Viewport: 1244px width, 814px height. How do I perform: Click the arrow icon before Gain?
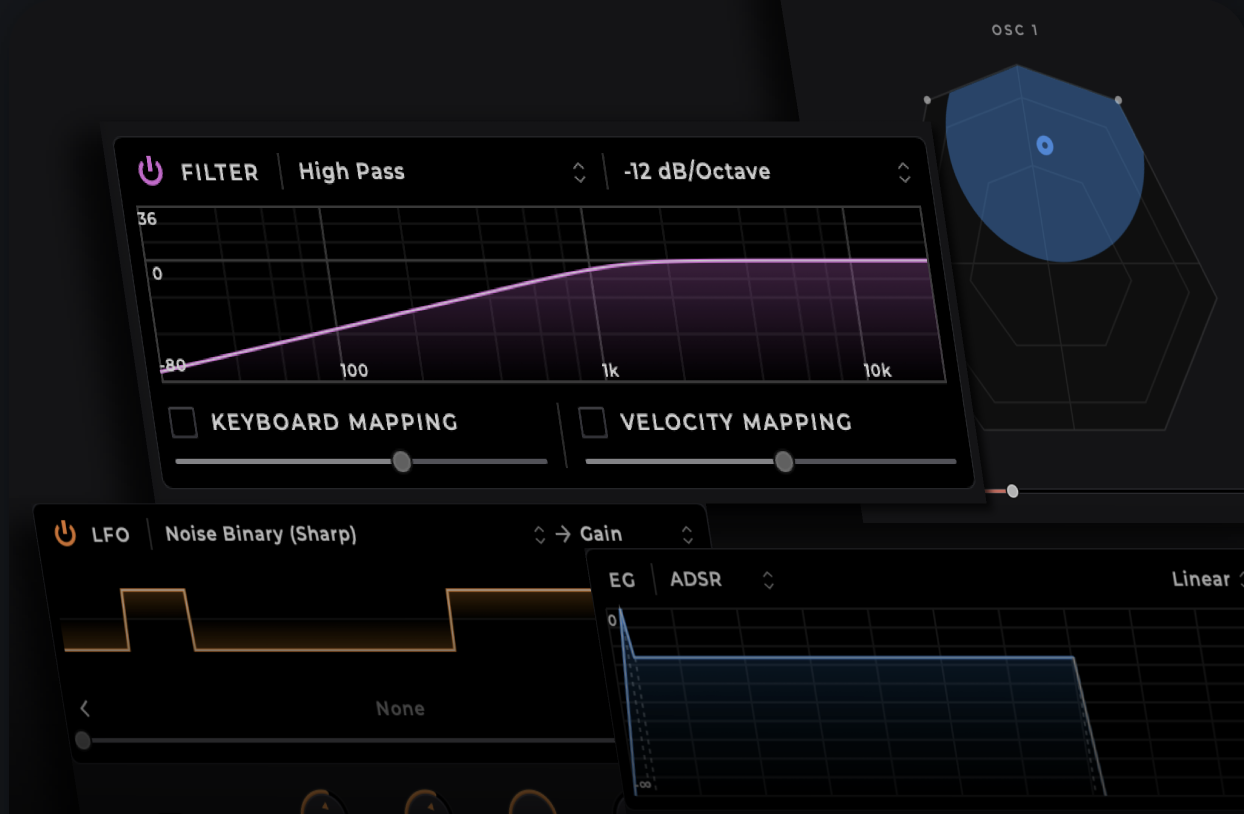point(563,534)
